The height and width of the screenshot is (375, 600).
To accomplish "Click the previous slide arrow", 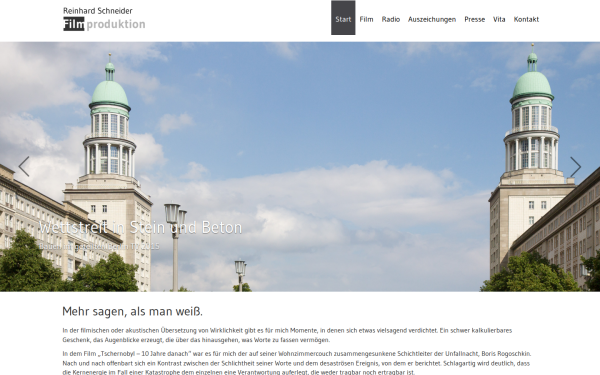I will click(24, 166).
